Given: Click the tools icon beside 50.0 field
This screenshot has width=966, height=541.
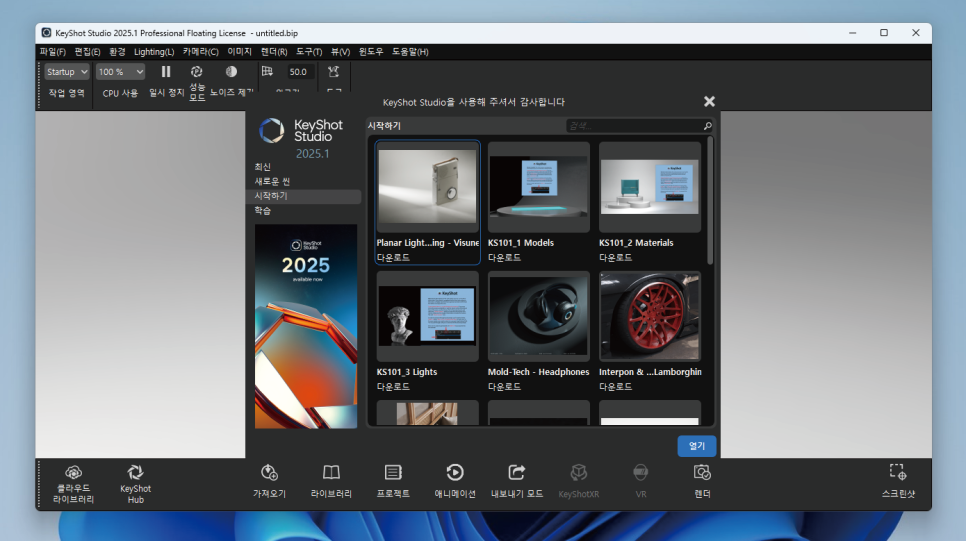Looking at the screenshot, I should [333, 71].
